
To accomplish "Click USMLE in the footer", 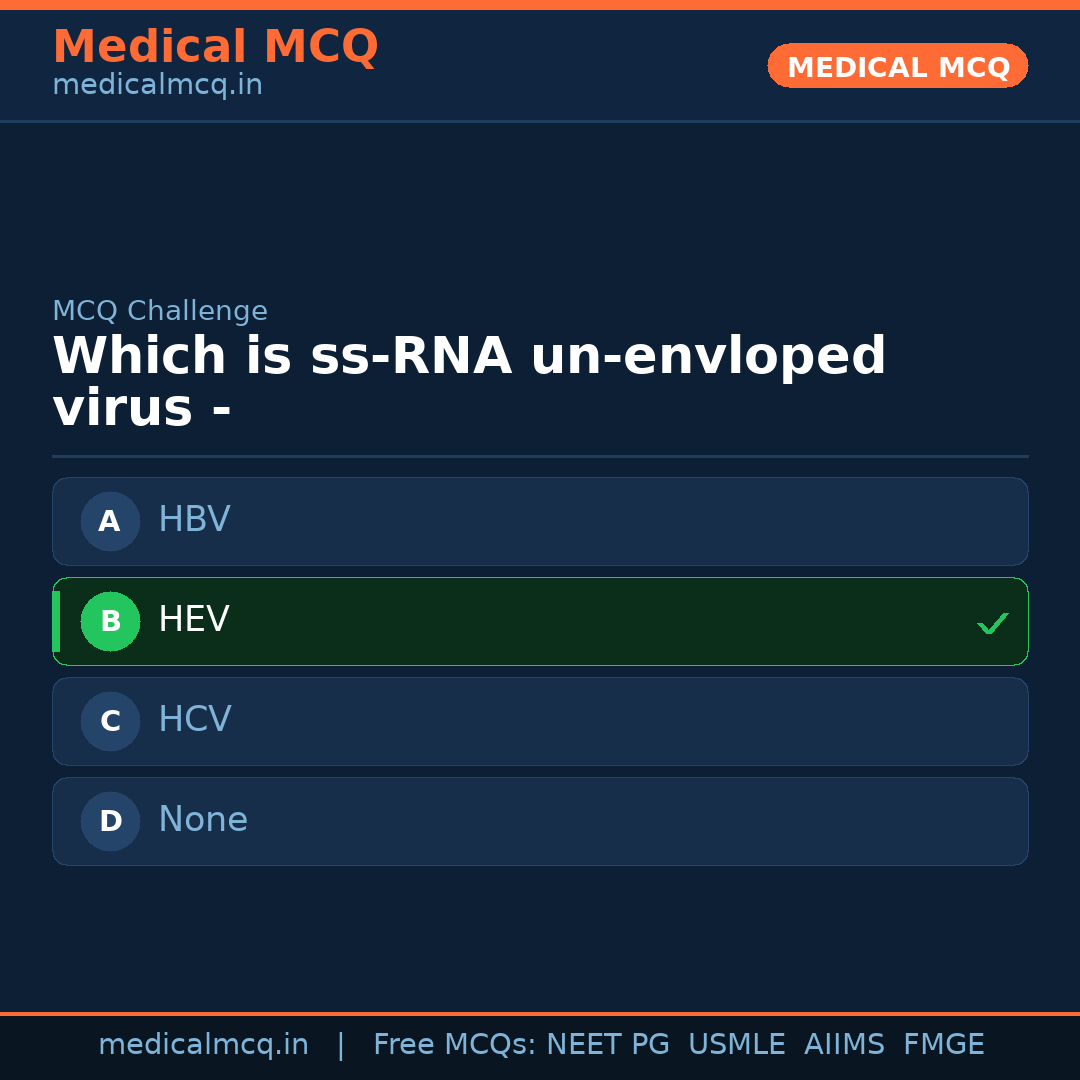I will coord(736,1045).
